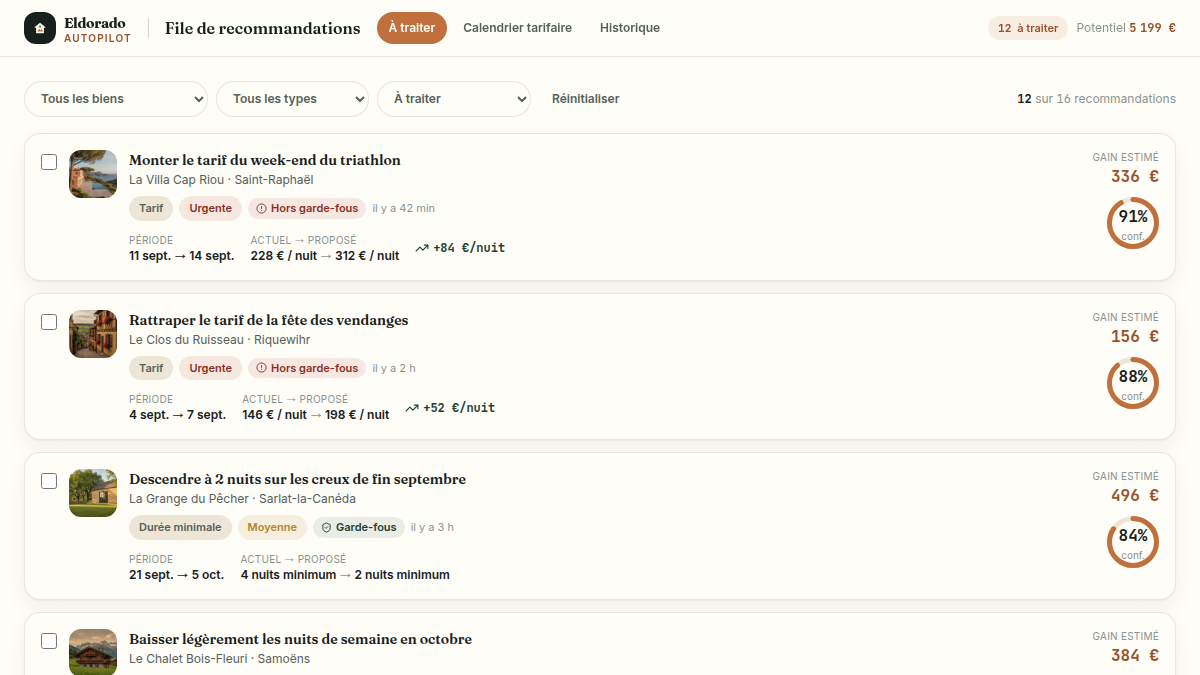Screen dimensions: 1200x675
Task: Click the Tarif tag on the vendanges card
Action: click(x=151, y=368)
